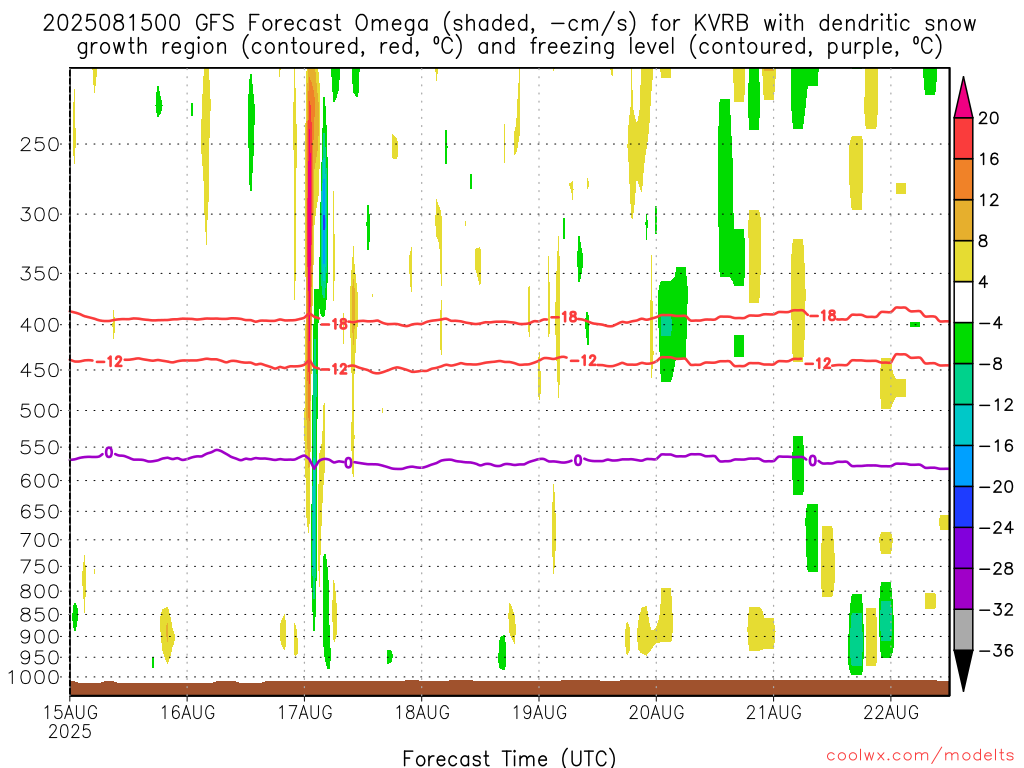The width and height of the screenshot is (1024, 768).
Task: Click the purple swatch between -24 and -28
Action: (x=963, y=548)
